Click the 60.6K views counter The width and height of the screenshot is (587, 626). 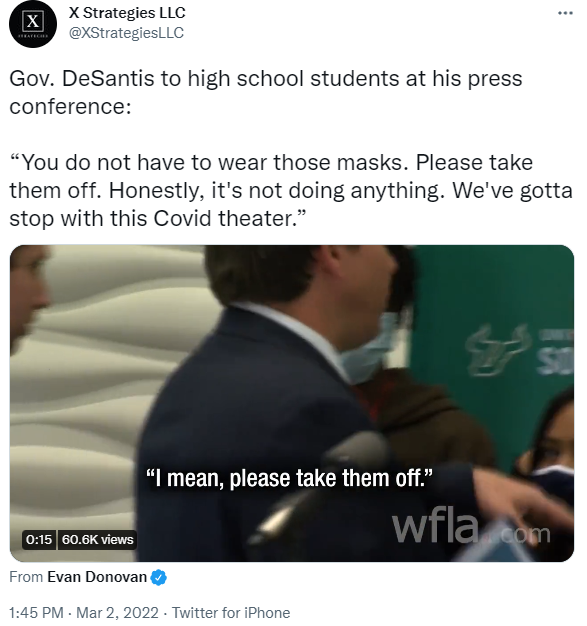click(x=97, y=540)
